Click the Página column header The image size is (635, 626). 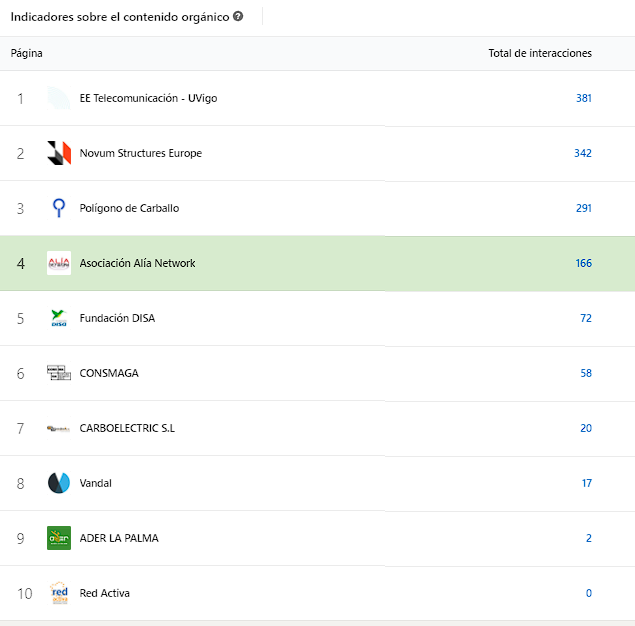[x=26, y=53]
